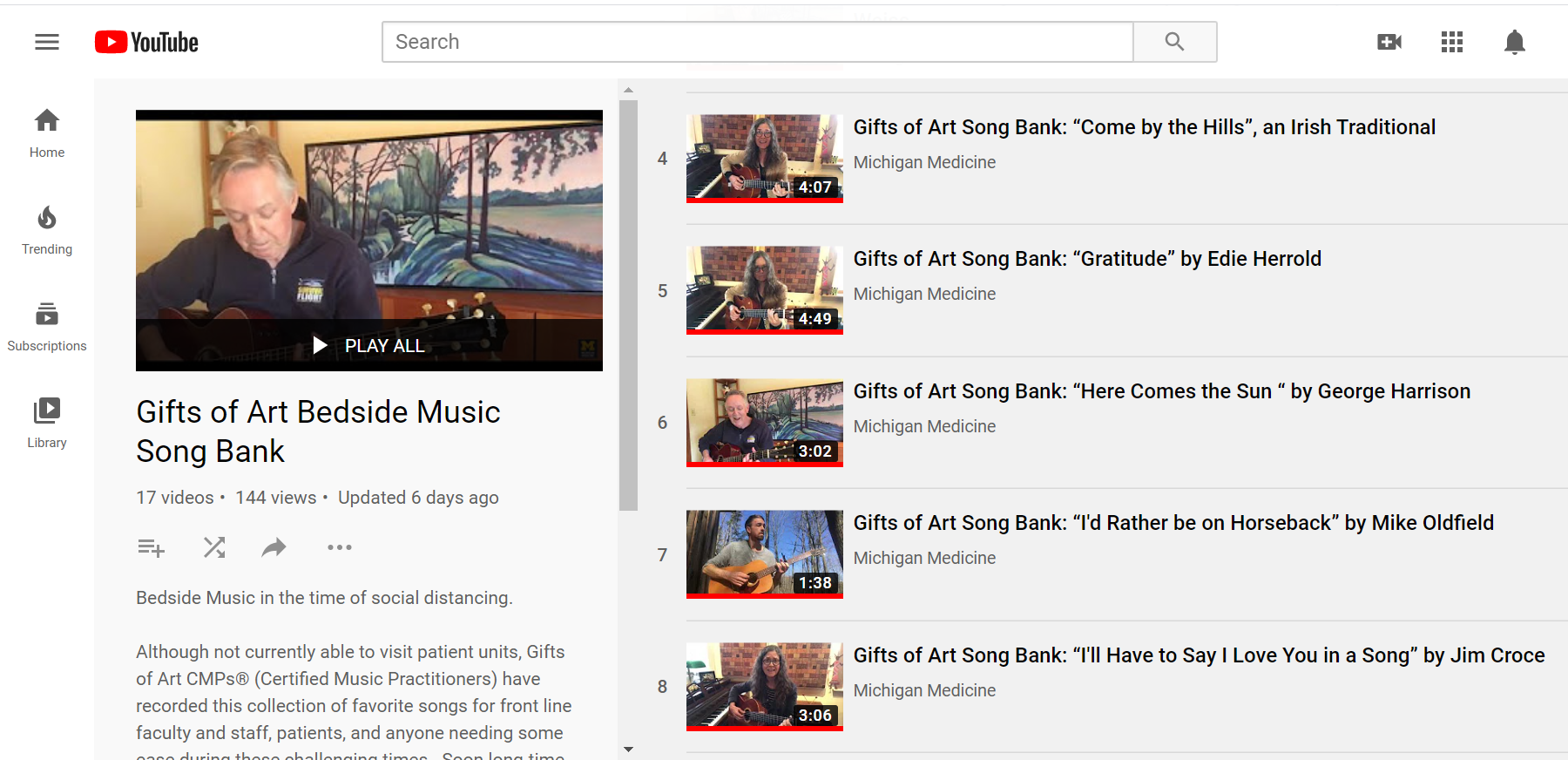
Task: Open the YouTube apps grid
Action: tap(1452, 42)
